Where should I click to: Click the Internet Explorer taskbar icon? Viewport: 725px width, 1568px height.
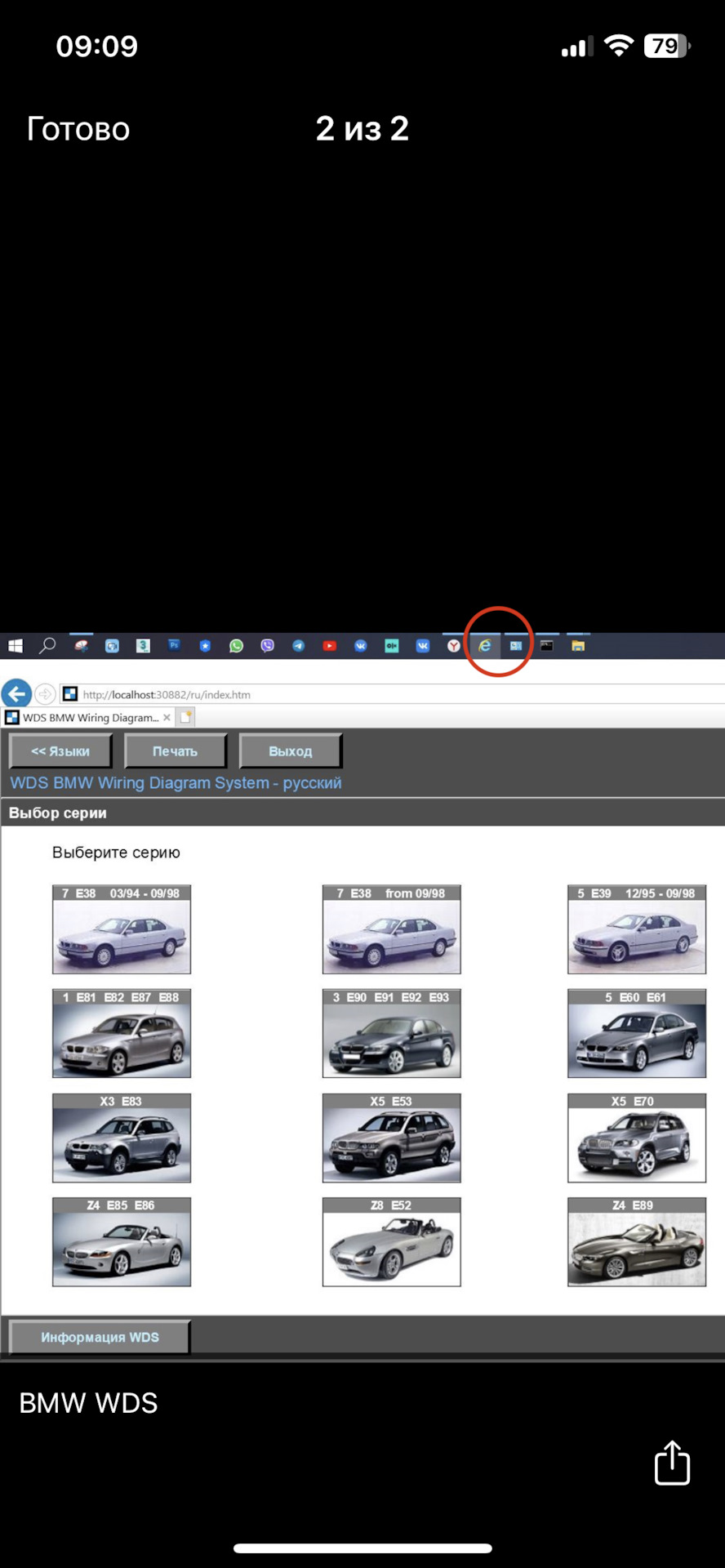pyautogui.click(x=485, y=646)
